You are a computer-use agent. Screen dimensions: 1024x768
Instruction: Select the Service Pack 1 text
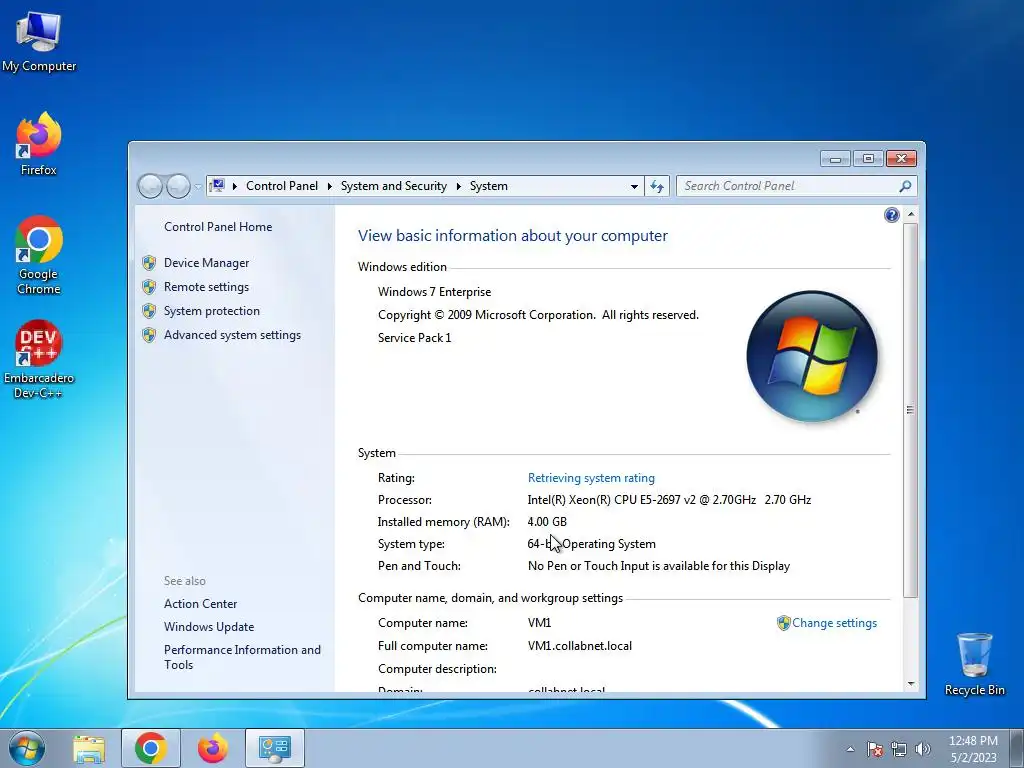click(414, 338)
